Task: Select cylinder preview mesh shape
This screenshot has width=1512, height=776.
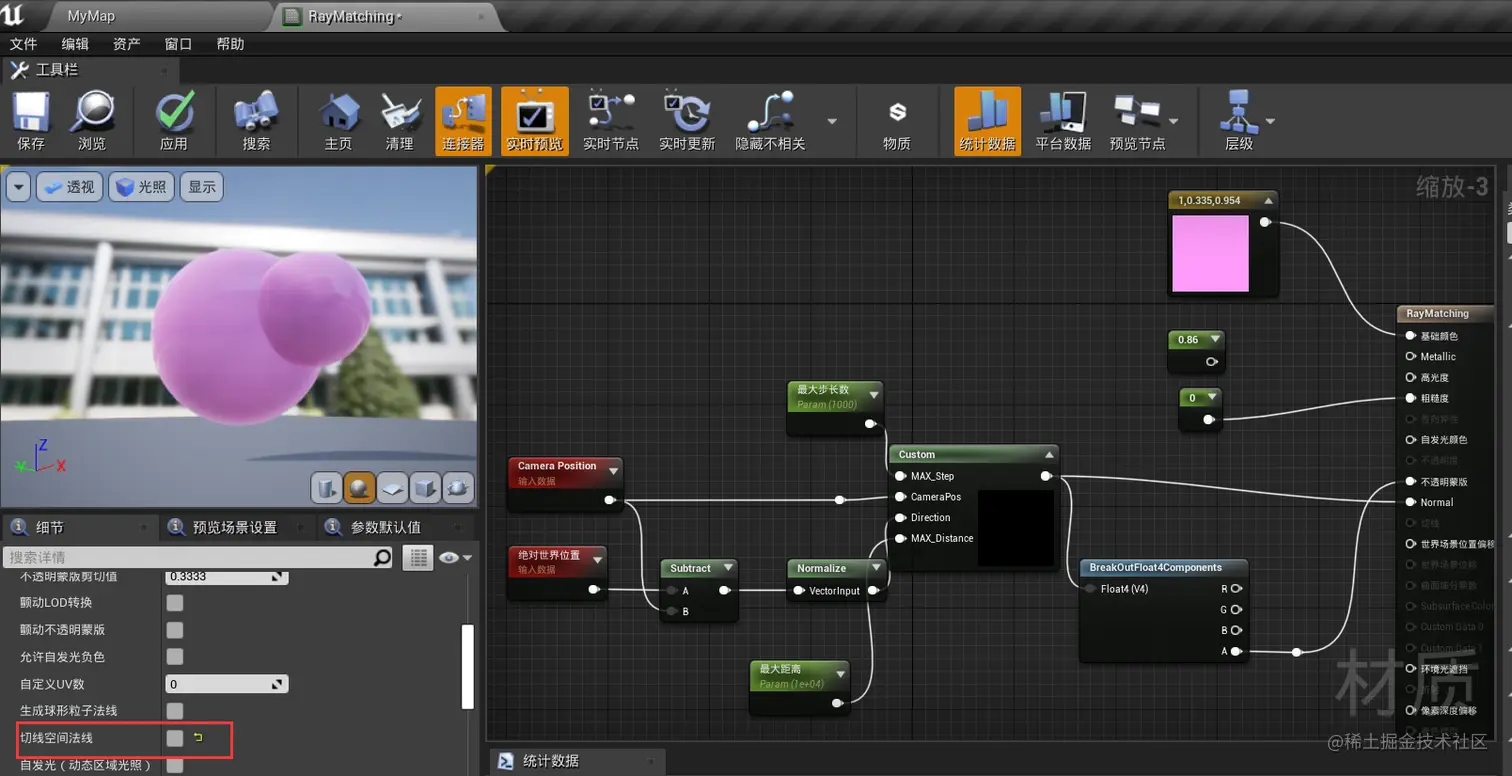Action: pyautogui.click(x=327, y=487)
